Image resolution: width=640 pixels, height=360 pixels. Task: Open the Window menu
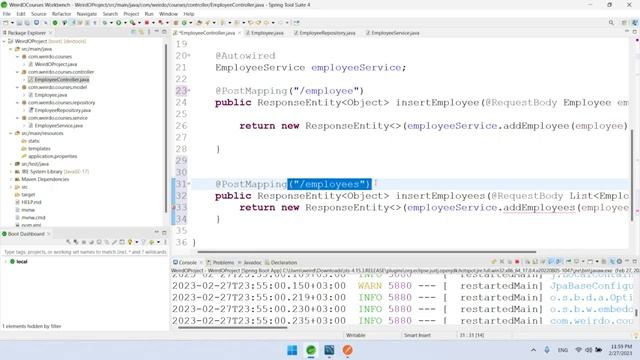pos(168,14)
